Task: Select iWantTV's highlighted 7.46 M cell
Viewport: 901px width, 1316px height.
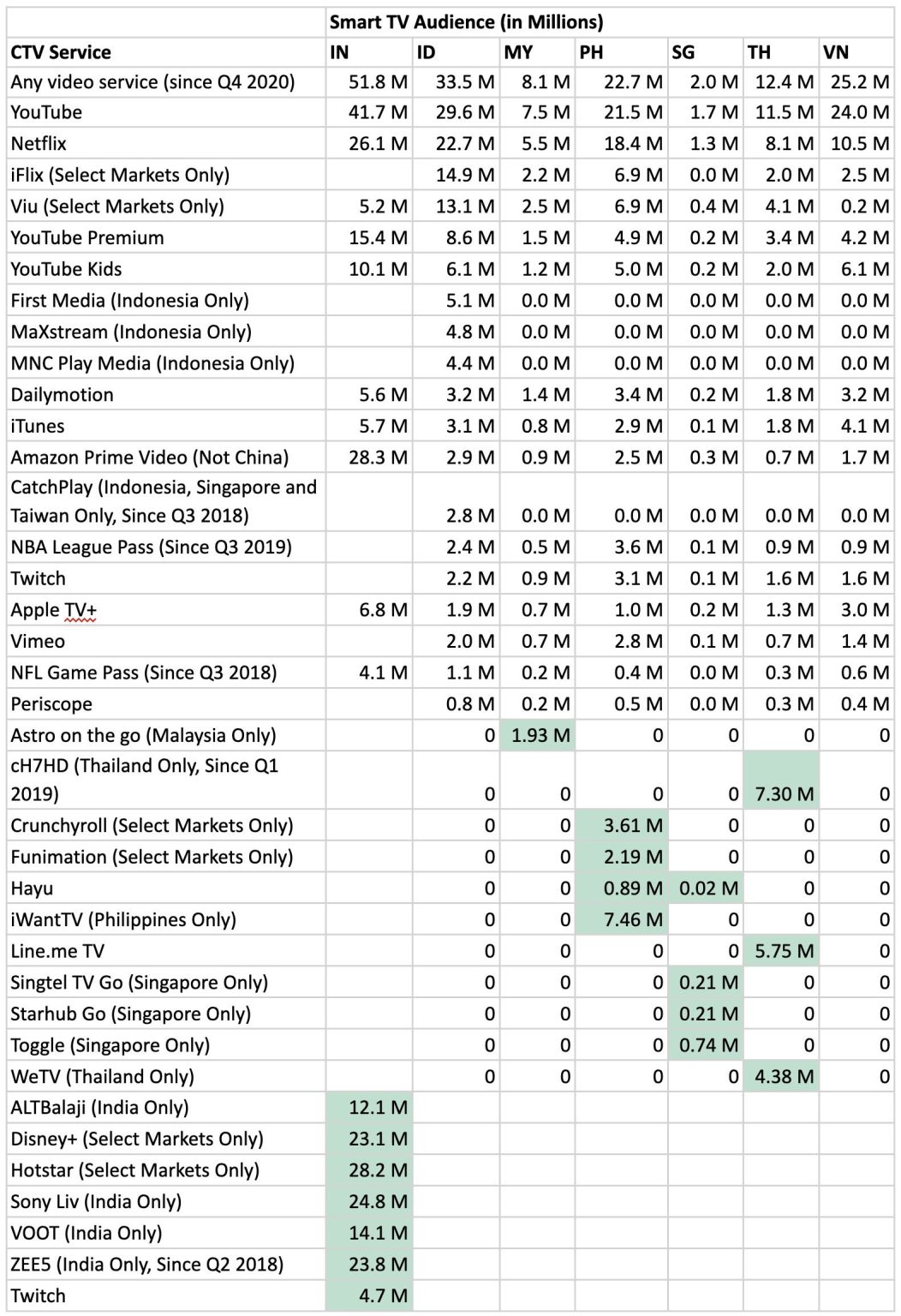Action: click(621, 919)
